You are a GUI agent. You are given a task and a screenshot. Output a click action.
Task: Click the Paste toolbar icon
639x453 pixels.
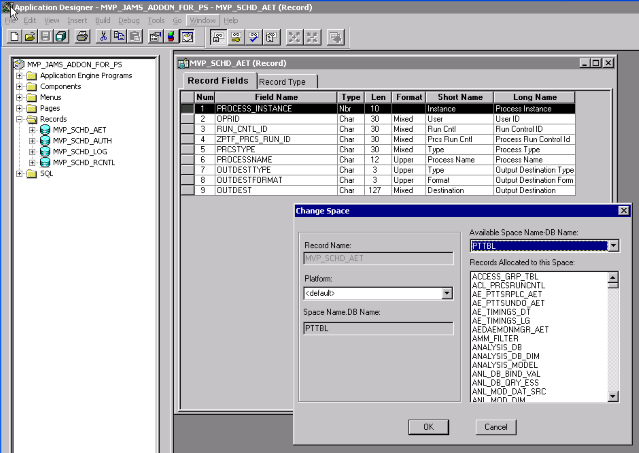pyautogui.click(x=135, y=37)
